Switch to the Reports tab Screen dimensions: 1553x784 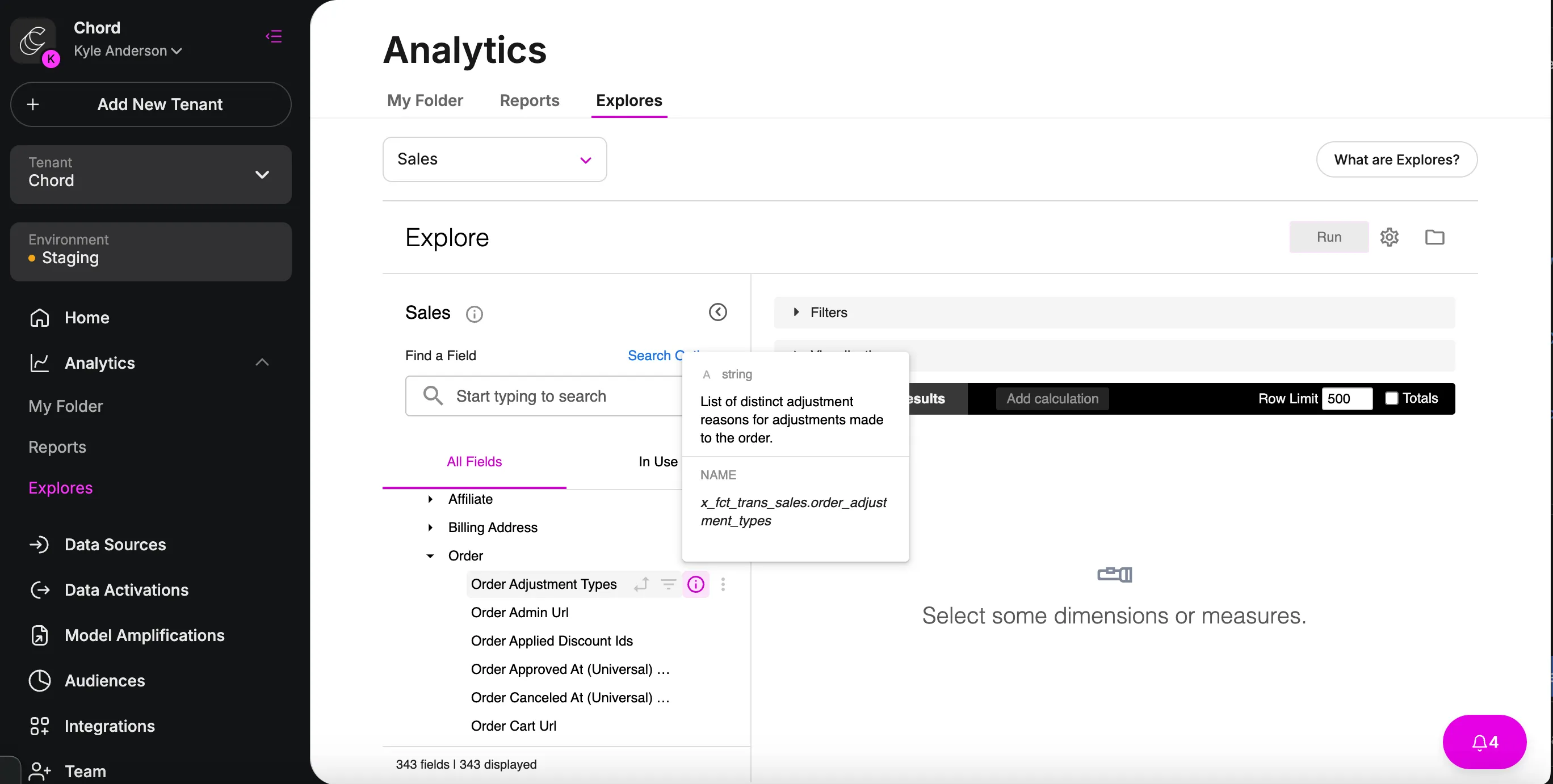530,100
